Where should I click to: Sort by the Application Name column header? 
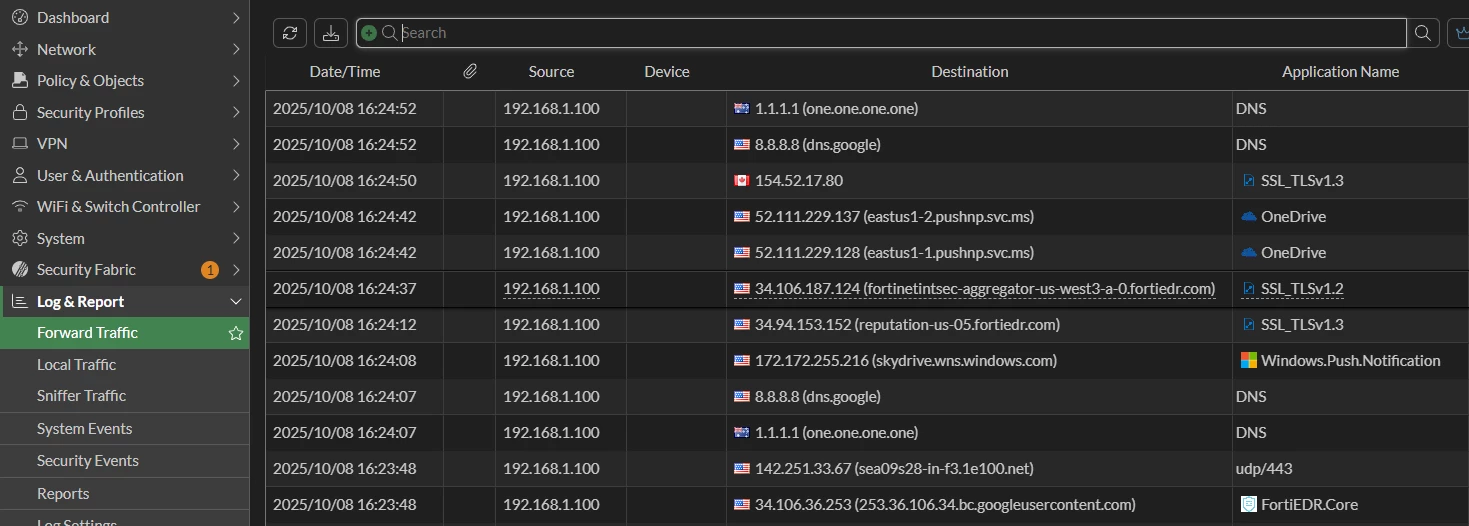1340,72
